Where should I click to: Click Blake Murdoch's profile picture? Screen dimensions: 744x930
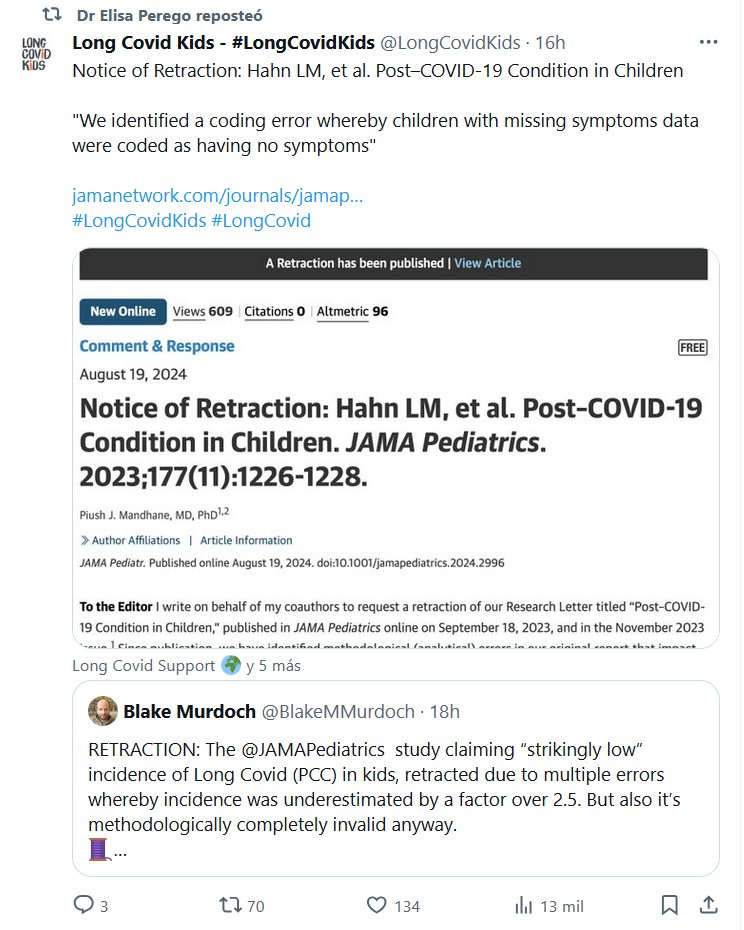pyautogui.click(x=102, y=711)
